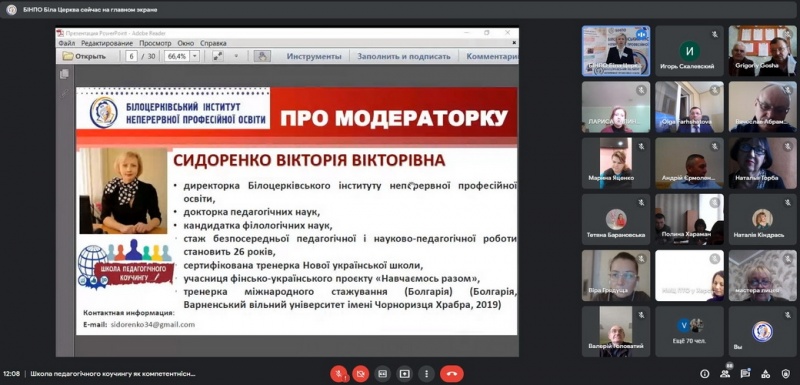Open the Справка menu
Screen dimensions: 800x385
(x=213, y=43)
